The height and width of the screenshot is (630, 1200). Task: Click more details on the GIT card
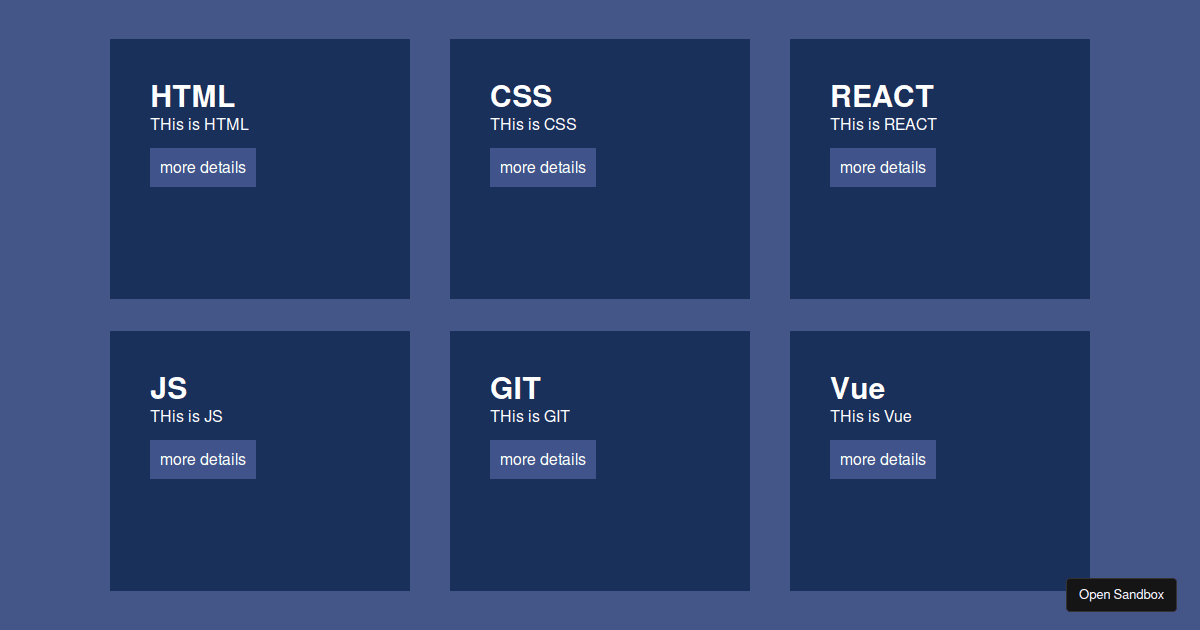tap(542, 459)
